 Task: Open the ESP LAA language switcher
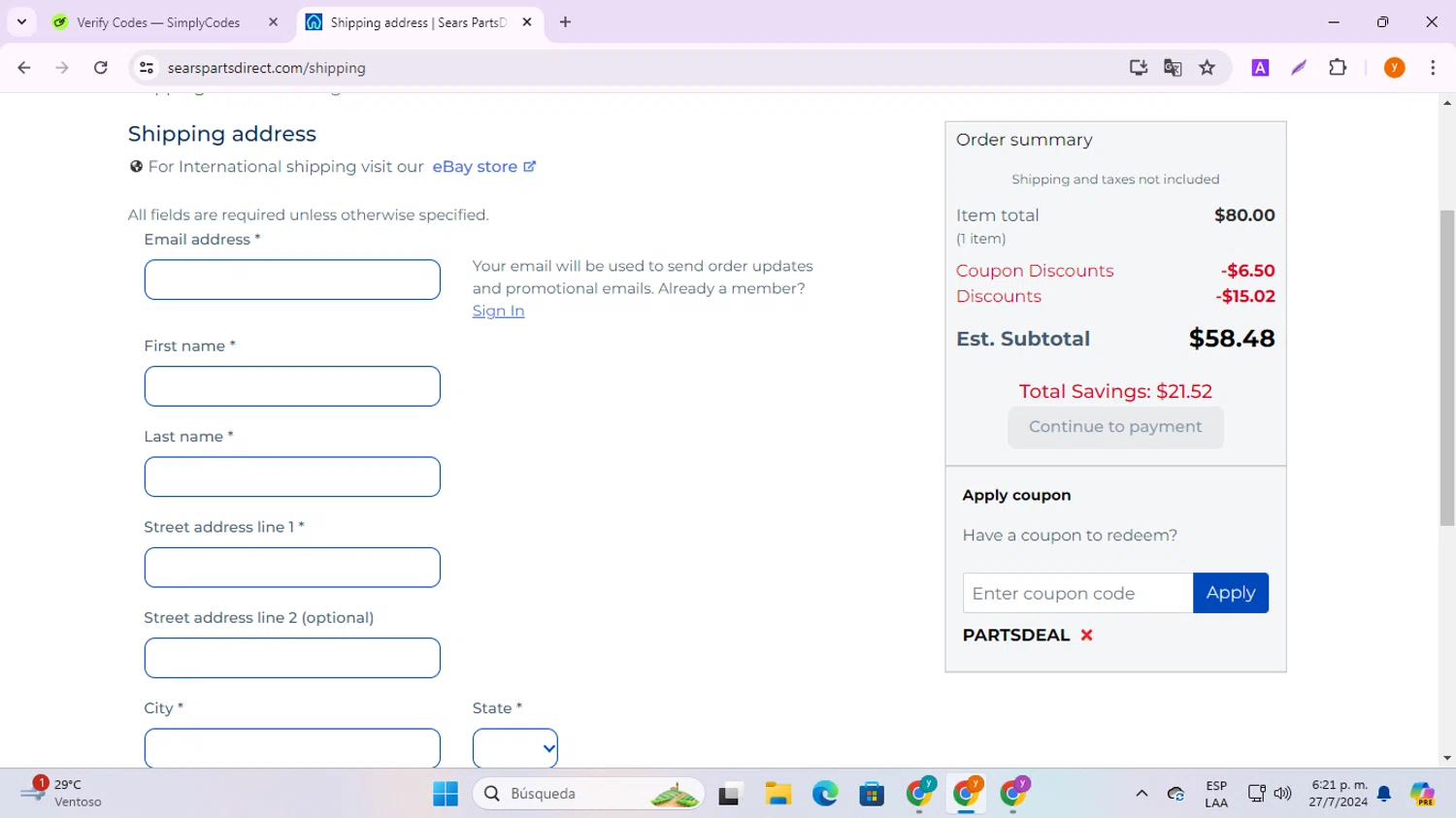tap(1216, 794)
